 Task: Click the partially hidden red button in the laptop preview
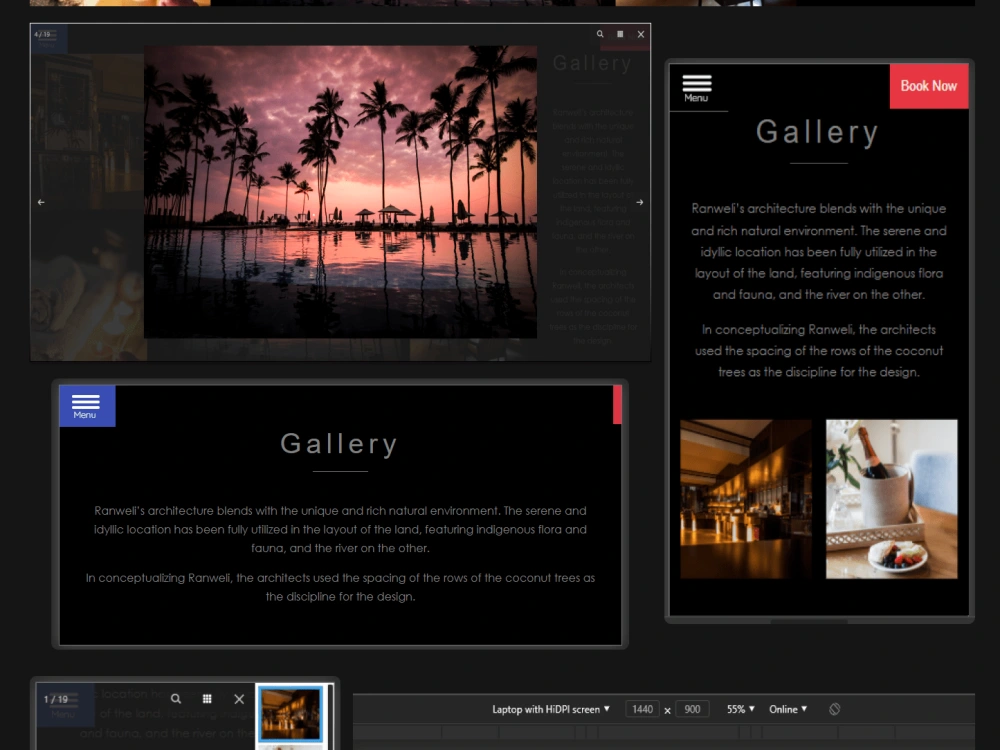pyautogui.click(x=617, y=404)
